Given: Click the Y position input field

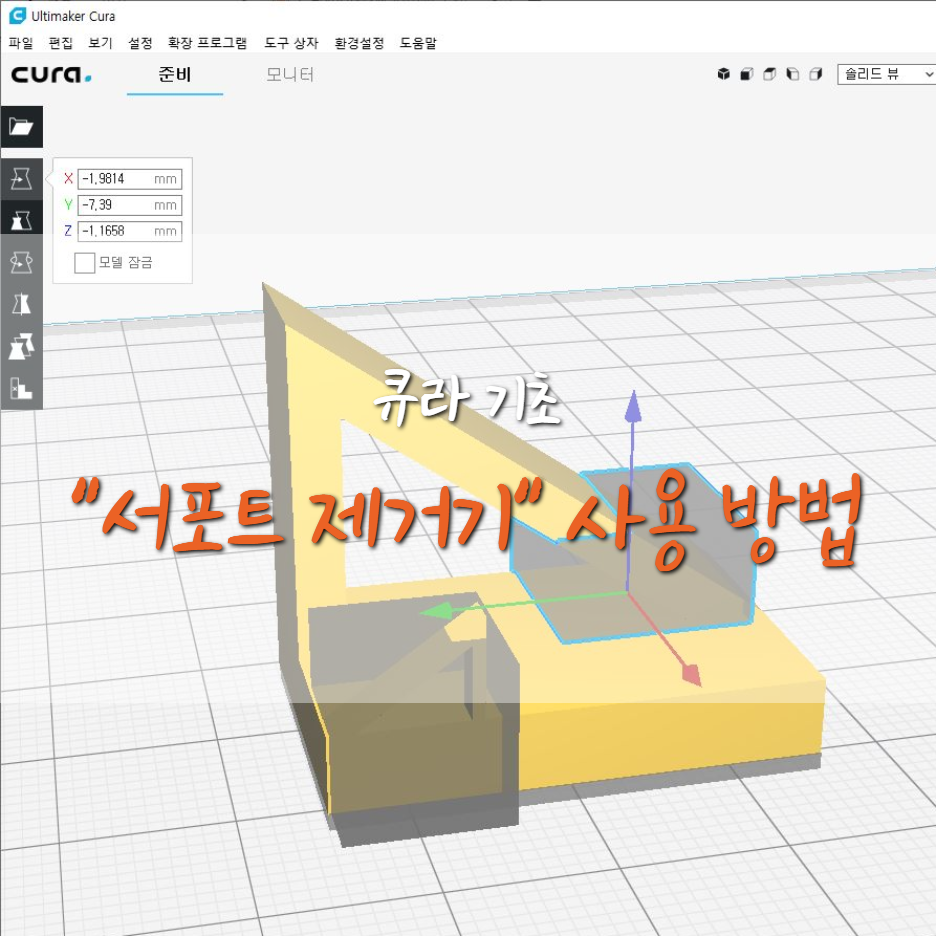Looking at the screenshot, I should 130,205.
